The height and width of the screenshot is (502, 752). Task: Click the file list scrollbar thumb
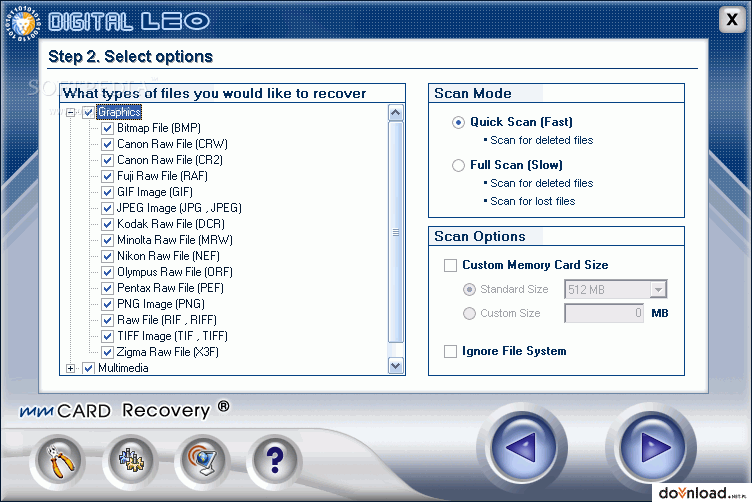coord(396,232)
